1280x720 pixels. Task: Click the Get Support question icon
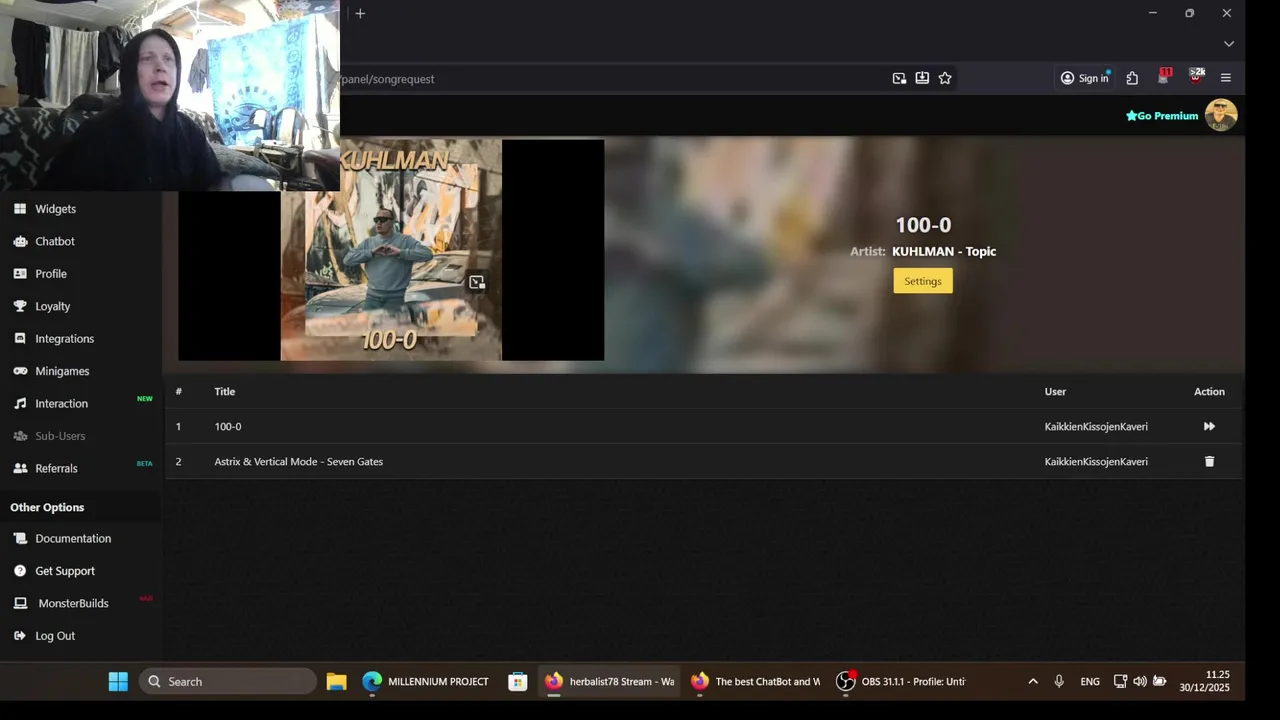[x=20, y=571]
